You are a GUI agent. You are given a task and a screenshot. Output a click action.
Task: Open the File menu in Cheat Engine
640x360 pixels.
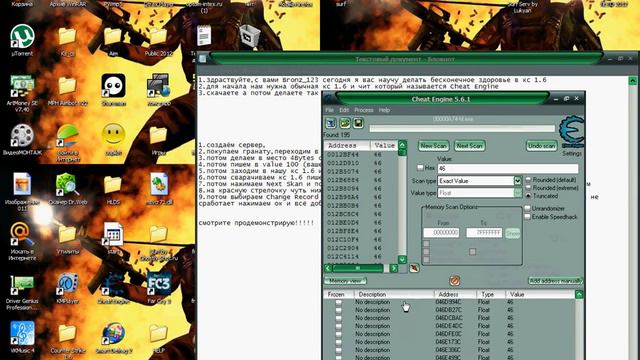coord(329,110)
